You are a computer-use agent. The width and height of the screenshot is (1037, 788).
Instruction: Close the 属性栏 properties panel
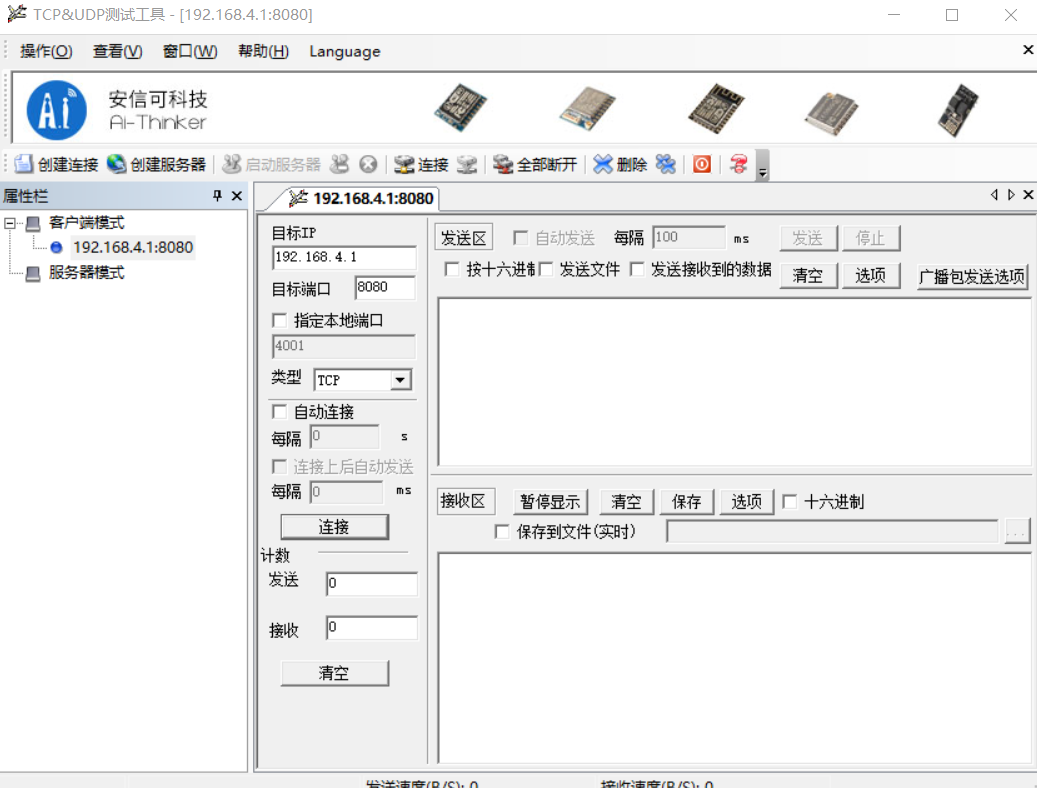pos(237,196)
